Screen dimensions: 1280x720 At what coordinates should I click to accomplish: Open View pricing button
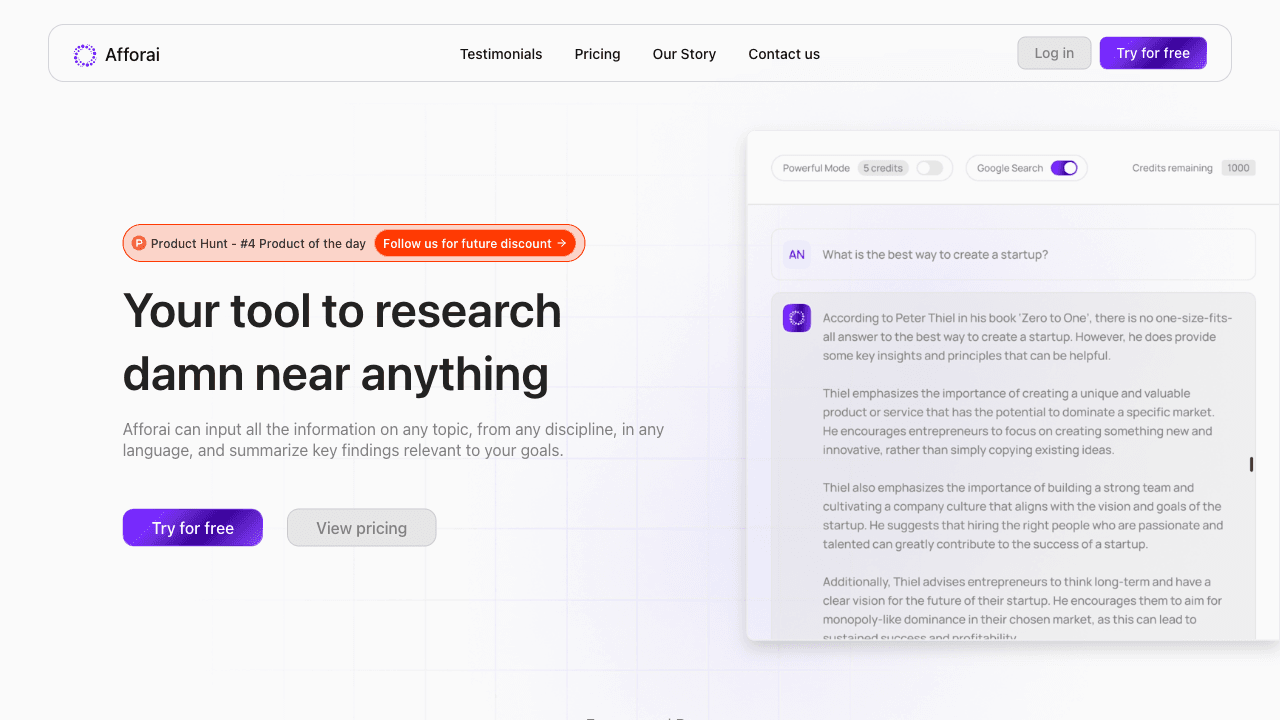(361, 528)
